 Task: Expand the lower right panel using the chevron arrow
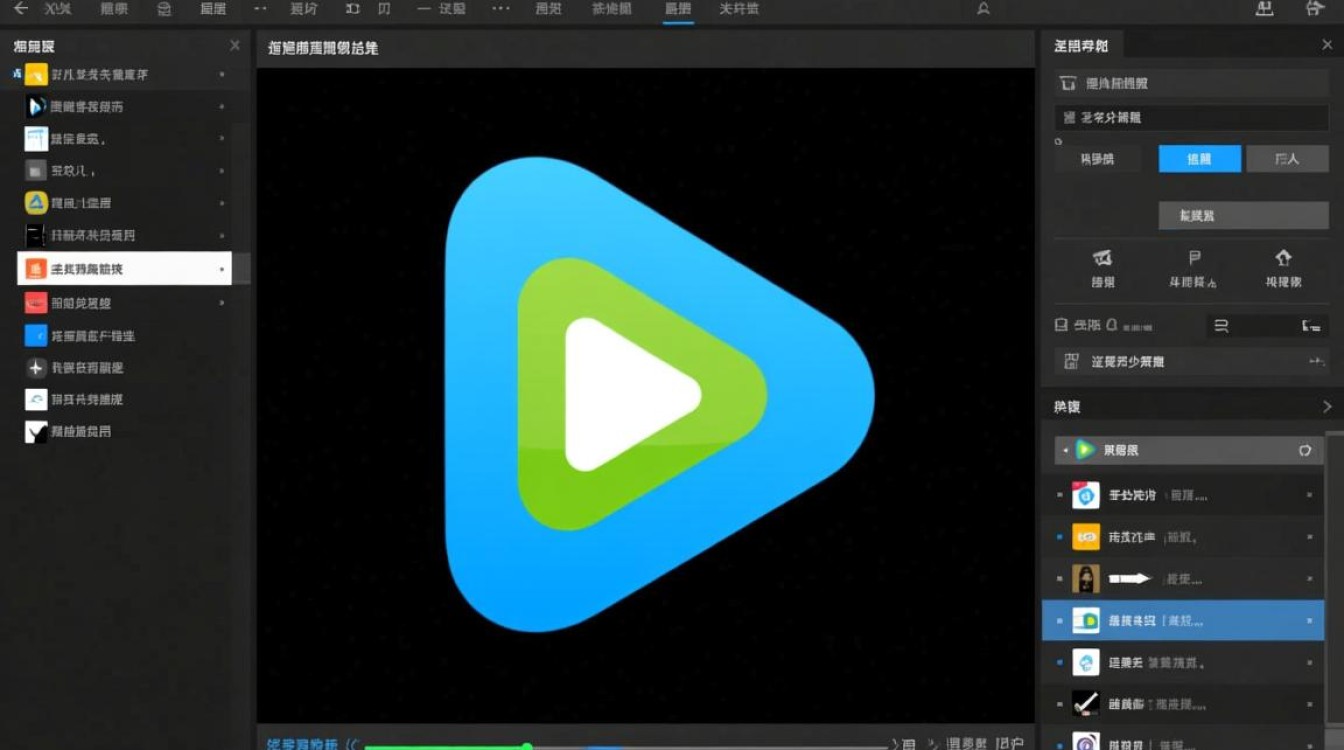click(x=1327, y=407)
